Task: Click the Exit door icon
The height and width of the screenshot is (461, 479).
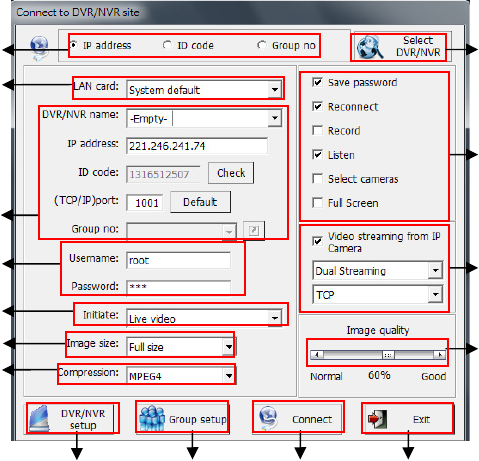Action: pos(377,419)
